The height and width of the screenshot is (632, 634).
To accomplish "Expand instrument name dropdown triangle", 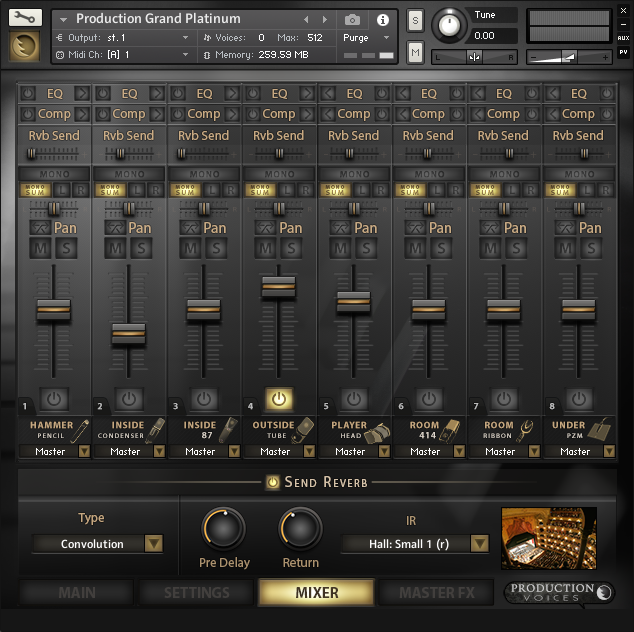I will coord(63,19).
